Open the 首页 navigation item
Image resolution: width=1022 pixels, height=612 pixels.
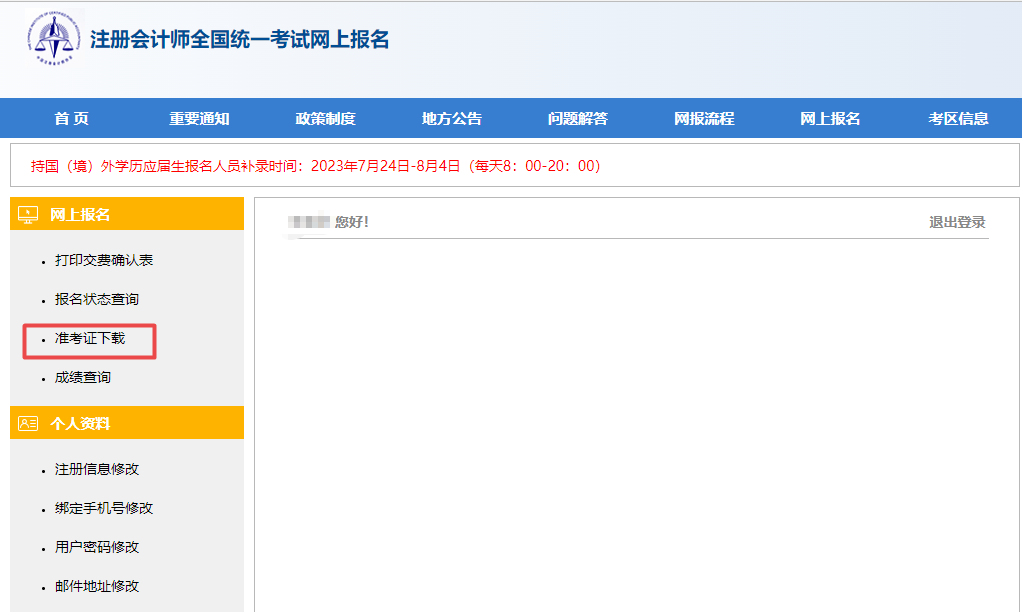point(71,119)
